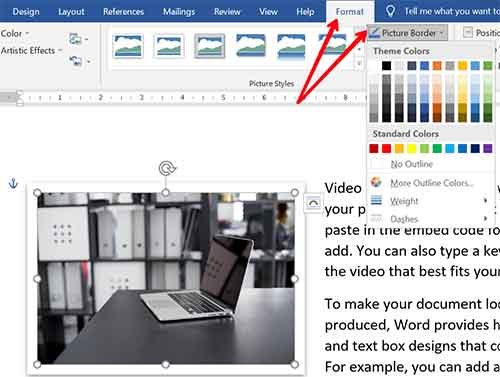The width and height of the screenshot is (500, 377).
Task: Open the References tab
Action: click(x=123, y=12)
